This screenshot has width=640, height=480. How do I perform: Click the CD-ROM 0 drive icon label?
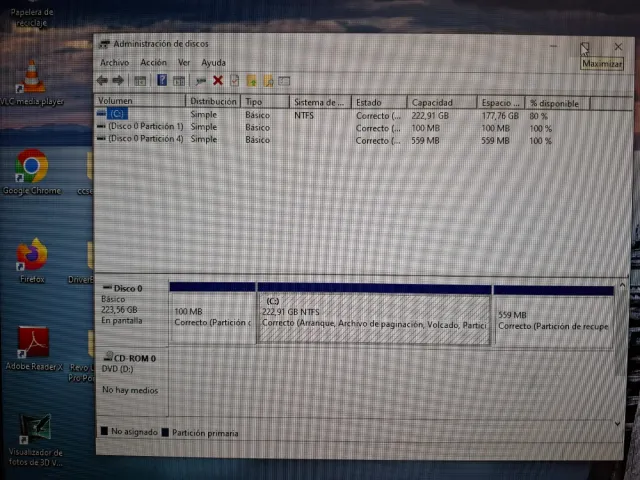[129, 358]
